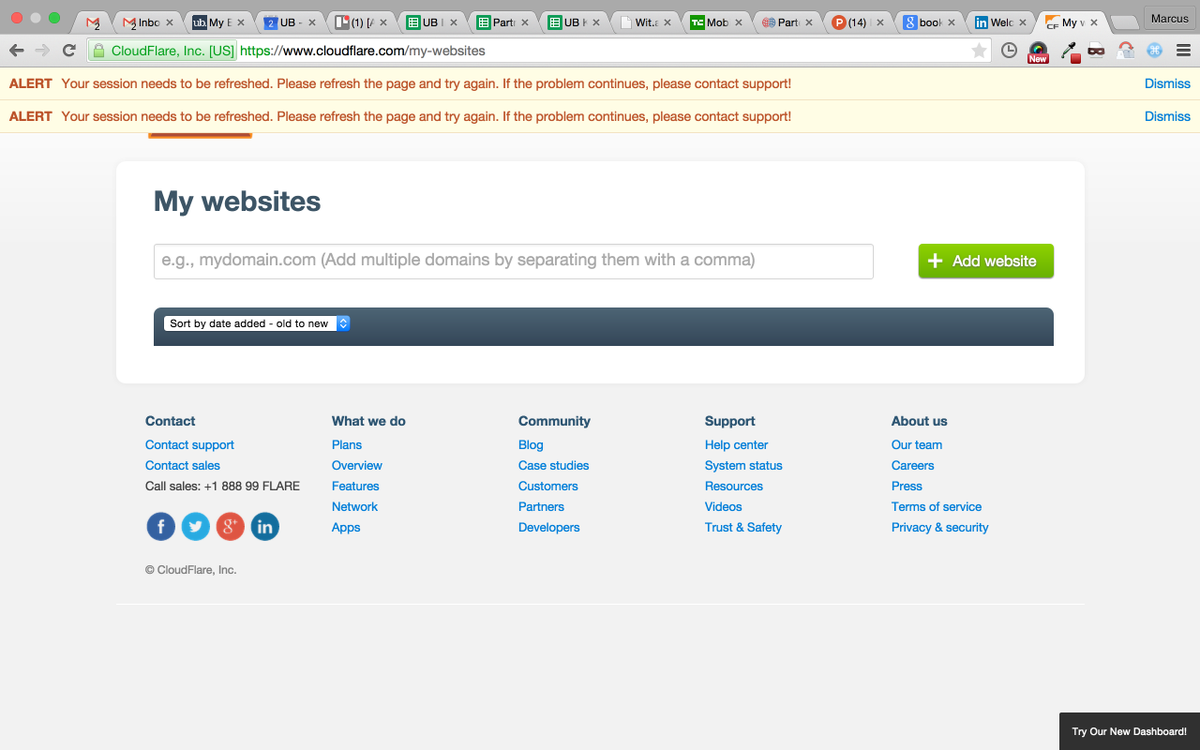Open Contact support link
1200x750 pixels.
(190, 445)
